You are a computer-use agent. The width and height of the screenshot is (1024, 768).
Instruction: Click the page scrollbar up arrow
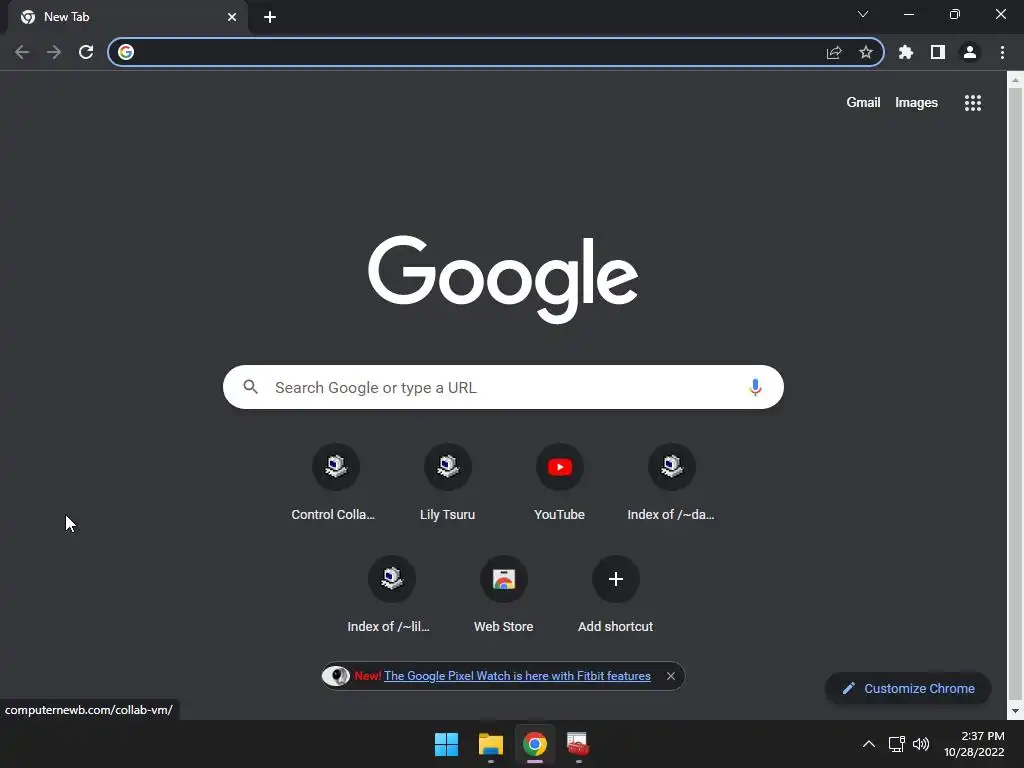coord(1015,80)
